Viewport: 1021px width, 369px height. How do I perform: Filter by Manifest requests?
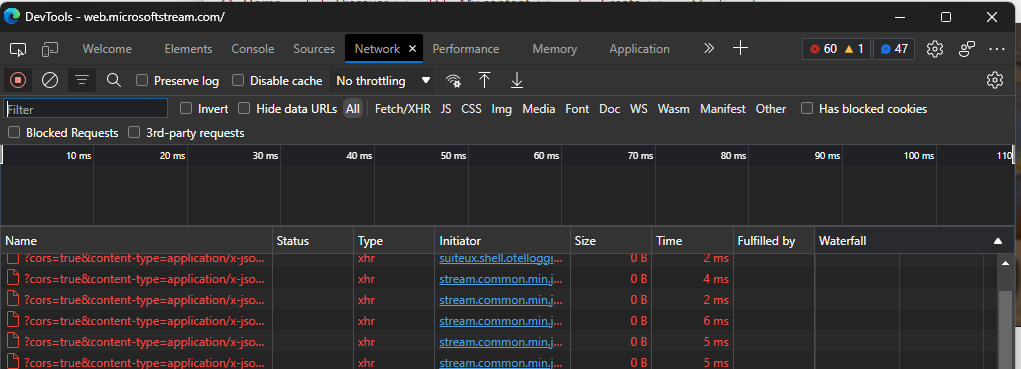click(723, 109)
